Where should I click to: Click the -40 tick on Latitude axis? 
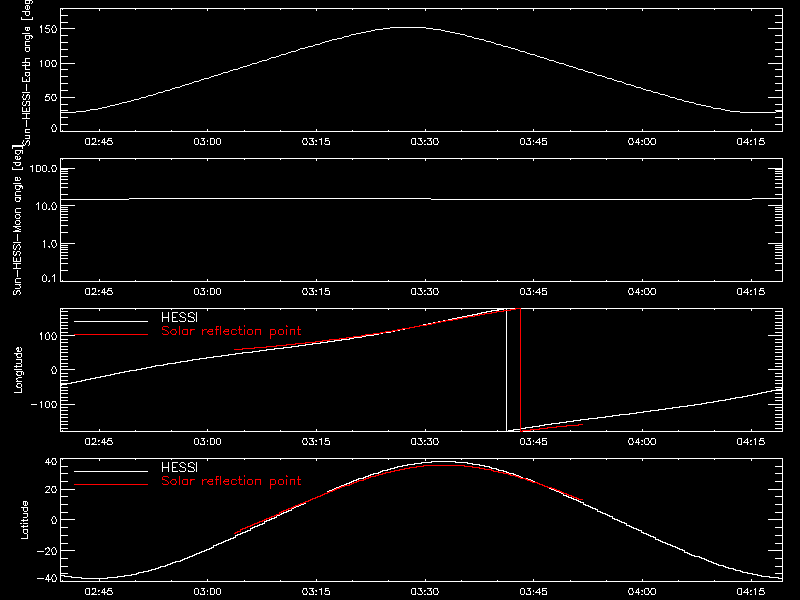tap(47, 579)
